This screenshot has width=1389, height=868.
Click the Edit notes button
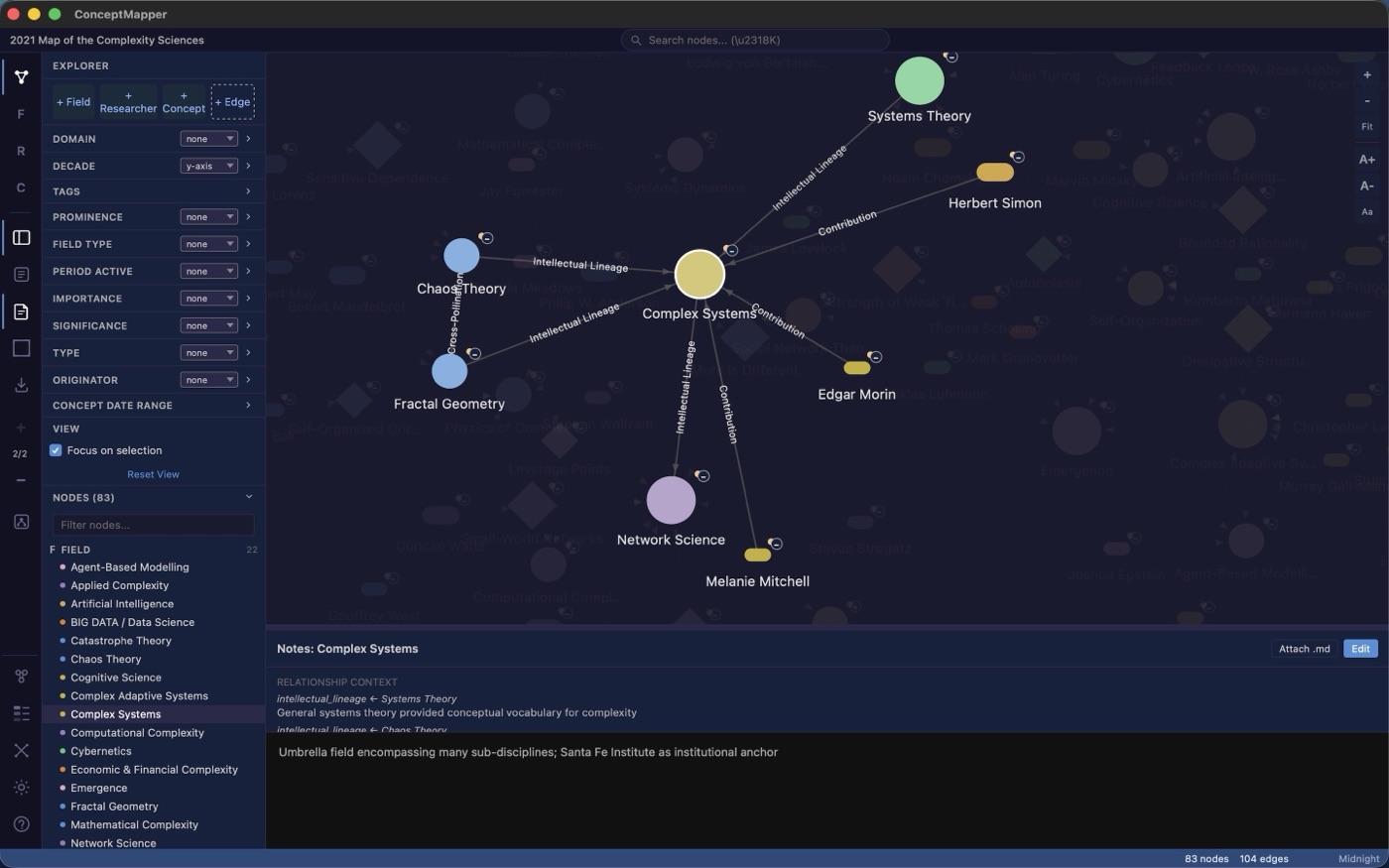click(x=1360, y=649)
